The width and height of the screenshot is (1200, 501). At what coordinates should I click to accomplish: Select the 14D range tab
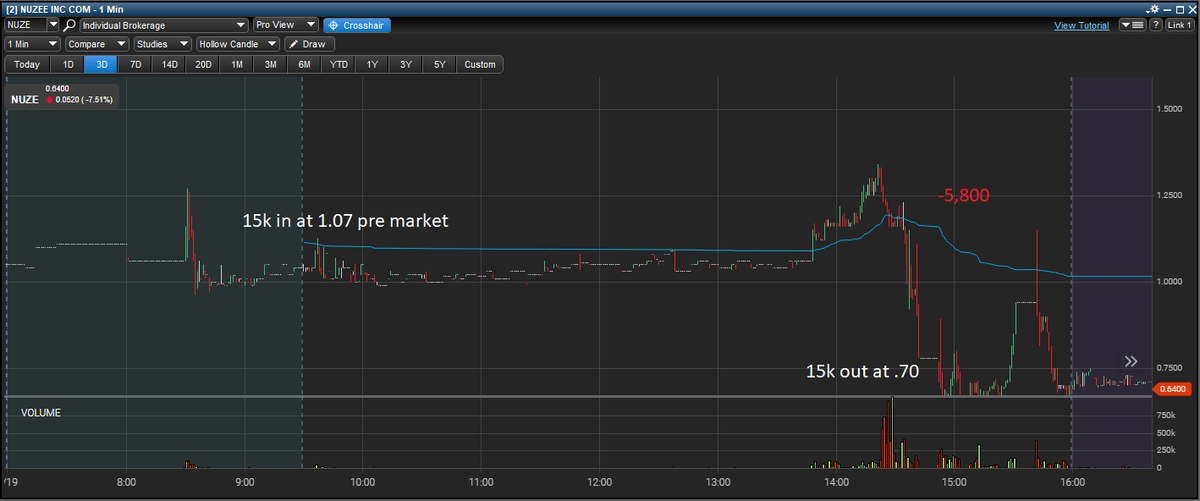pyautogui.click(x=170, y=64)
